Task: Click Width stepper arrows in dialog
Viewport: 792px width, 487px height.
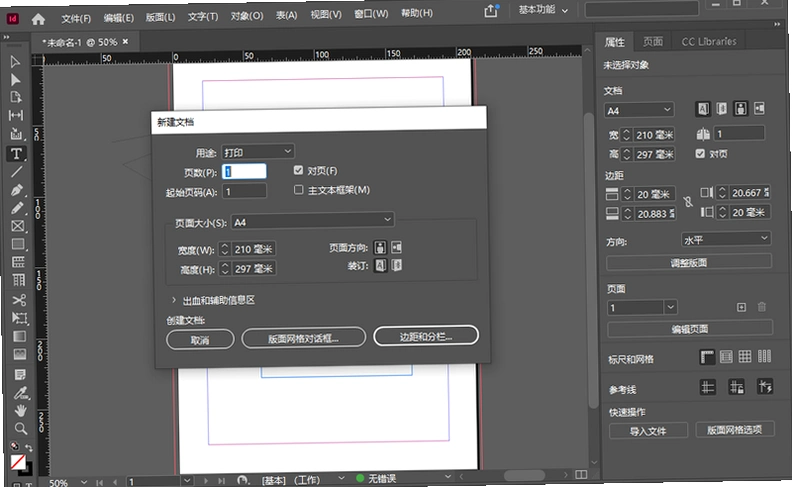Action: pyautogui.click(x=225, y=250)
